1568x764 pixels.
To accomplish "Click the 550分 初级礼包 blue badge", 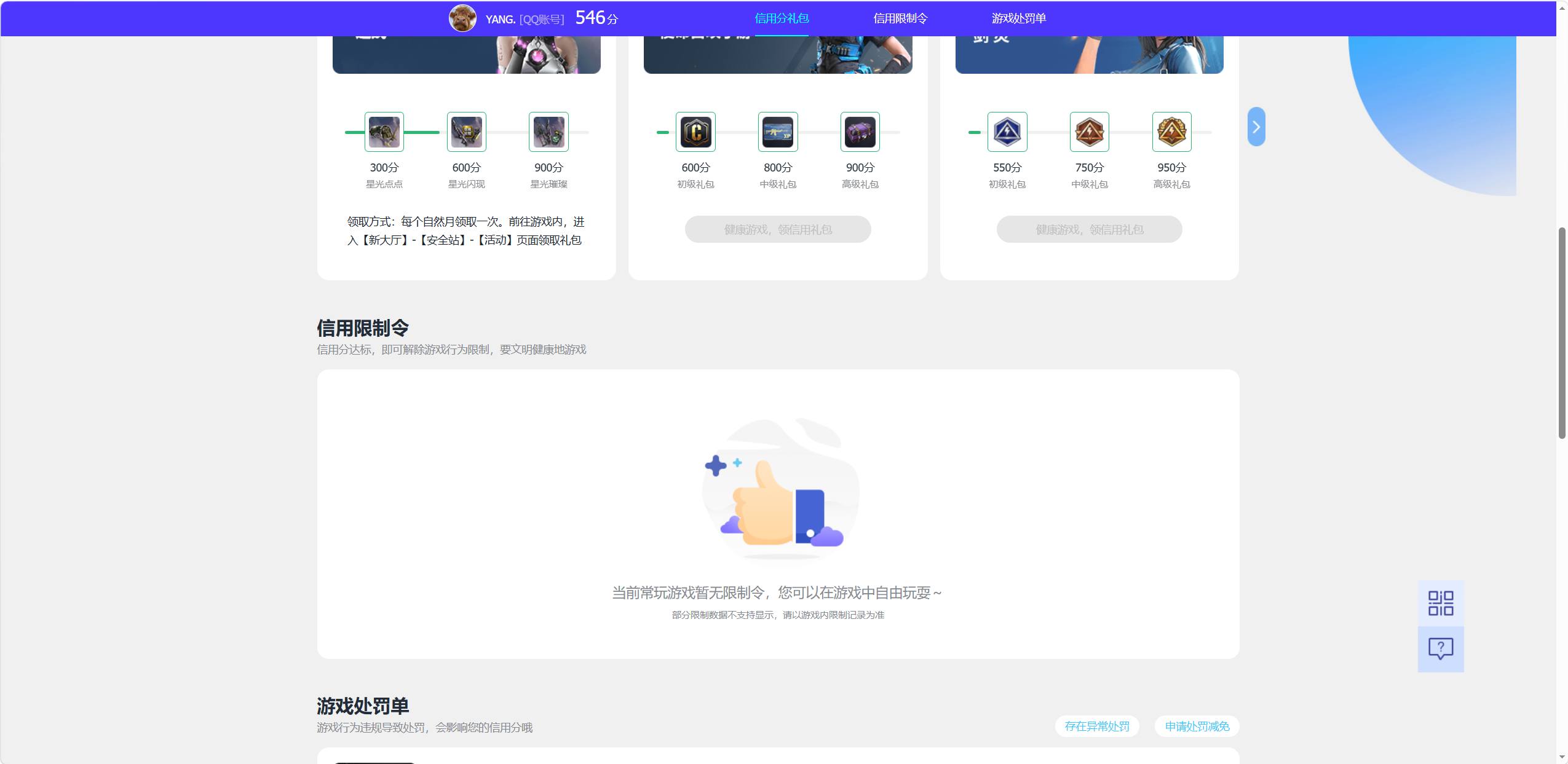I will click(x=1007, y=132).
